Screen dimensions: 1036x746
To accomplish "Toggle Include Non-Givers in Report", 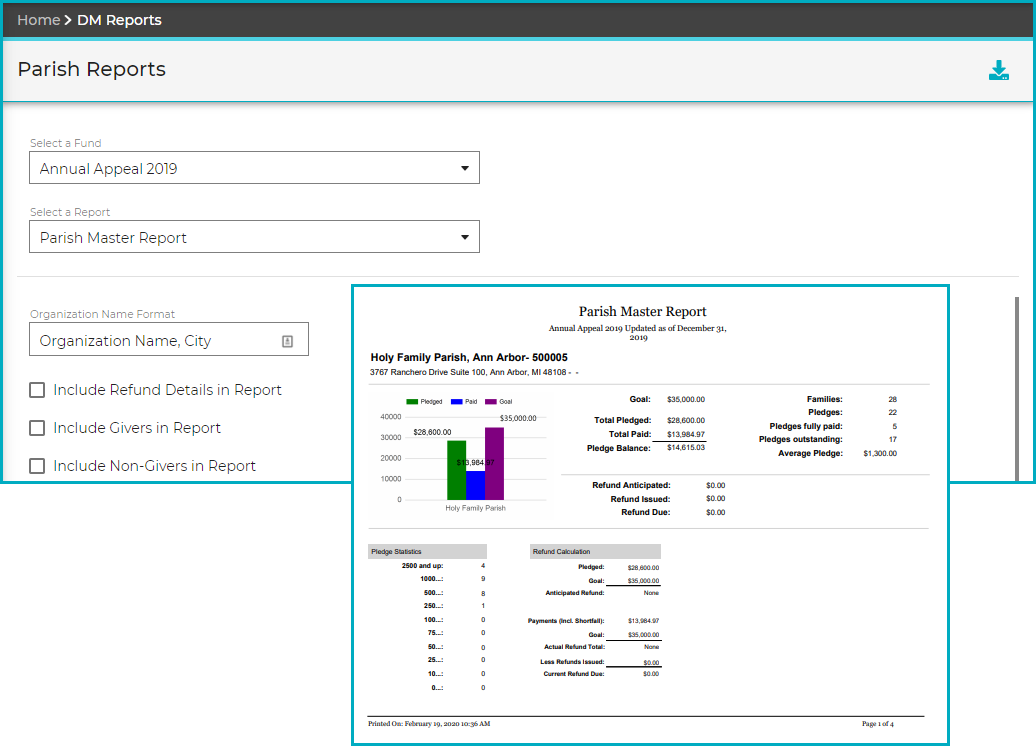I will pyautogui.click(x=37, y=466).
